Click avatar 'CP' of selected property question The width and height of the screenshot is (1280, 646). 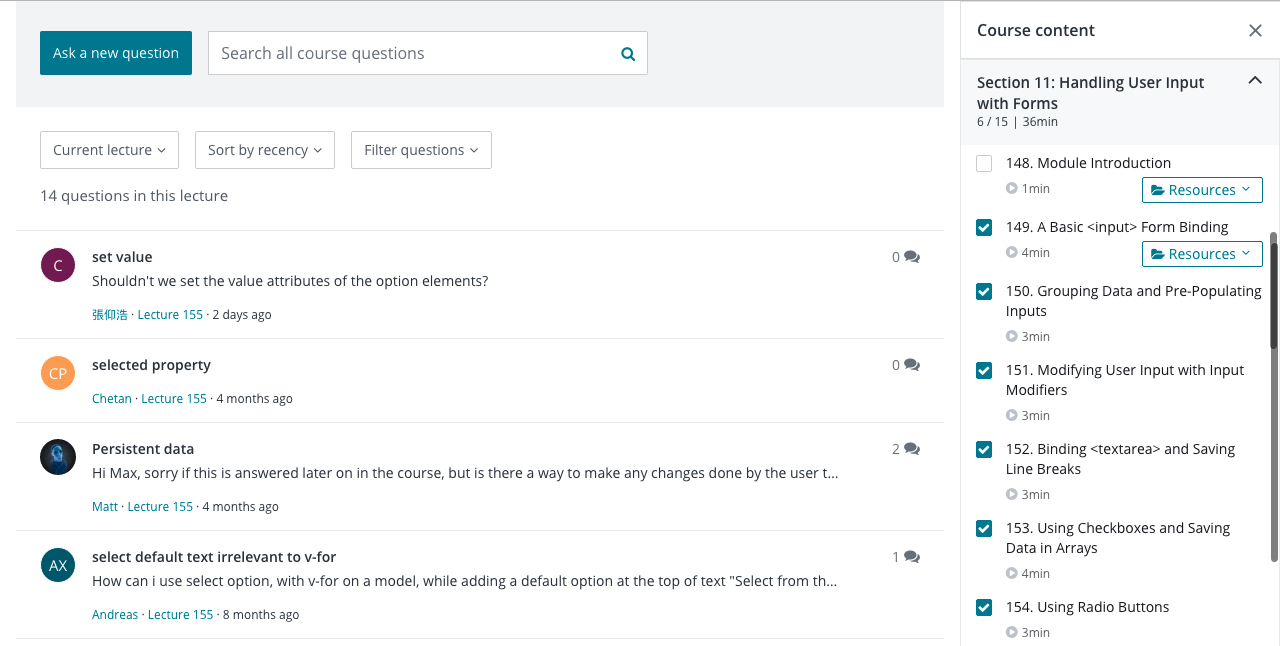(x=58, y=373)
